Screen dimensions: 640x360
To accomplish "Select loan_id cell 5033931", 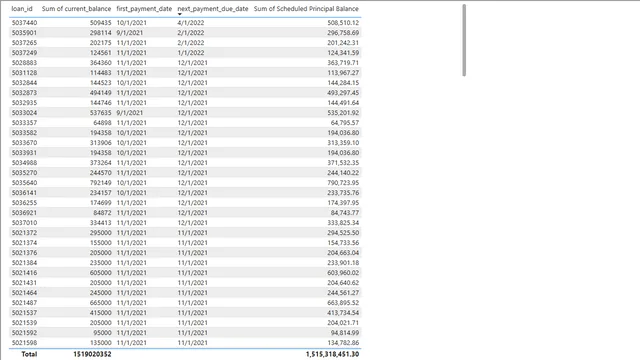I will tap(24, 153).
